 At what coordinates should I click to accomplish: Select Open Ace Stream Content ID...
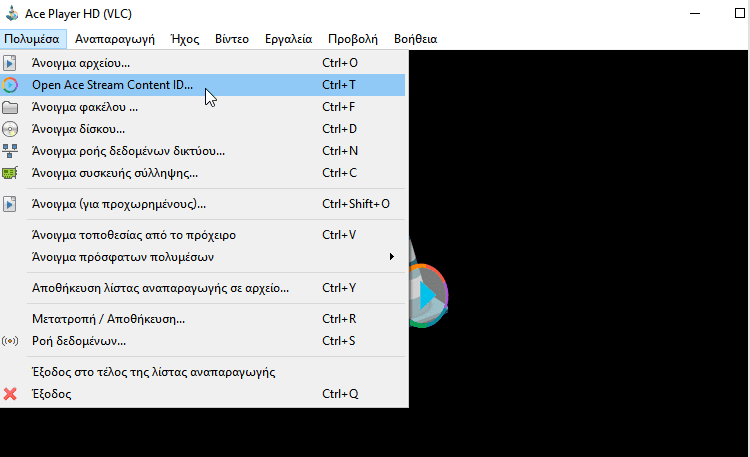click(203, 85)
